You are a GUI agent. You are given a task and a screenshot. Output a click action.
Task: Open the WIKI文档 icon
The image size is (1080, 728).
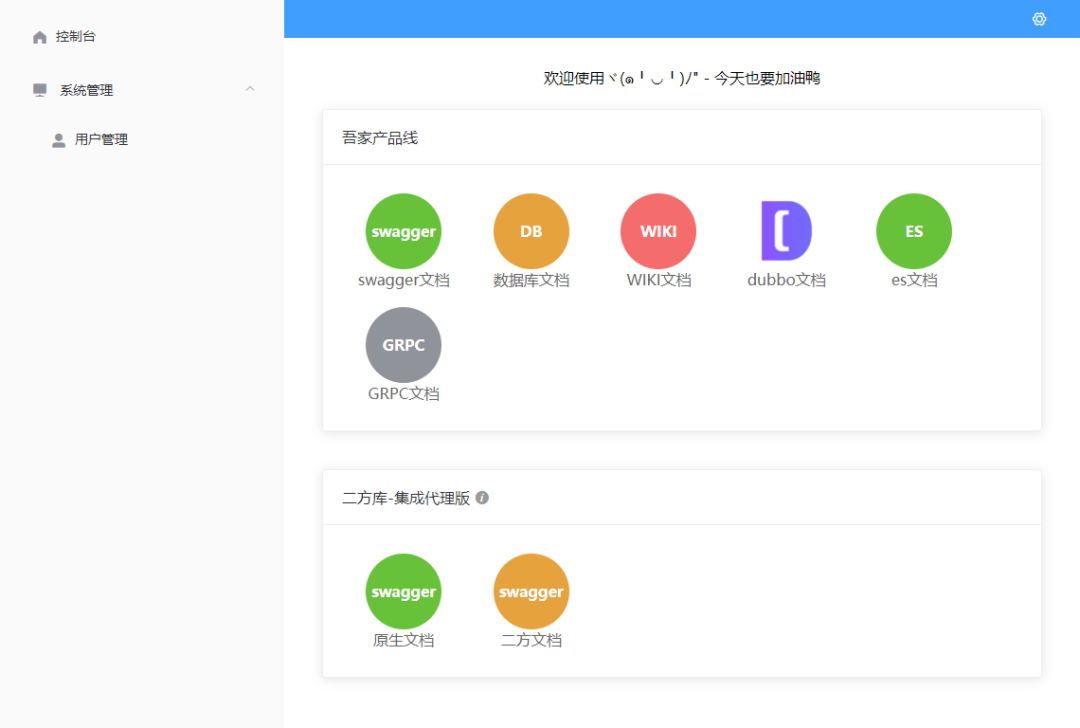point(658,231)
